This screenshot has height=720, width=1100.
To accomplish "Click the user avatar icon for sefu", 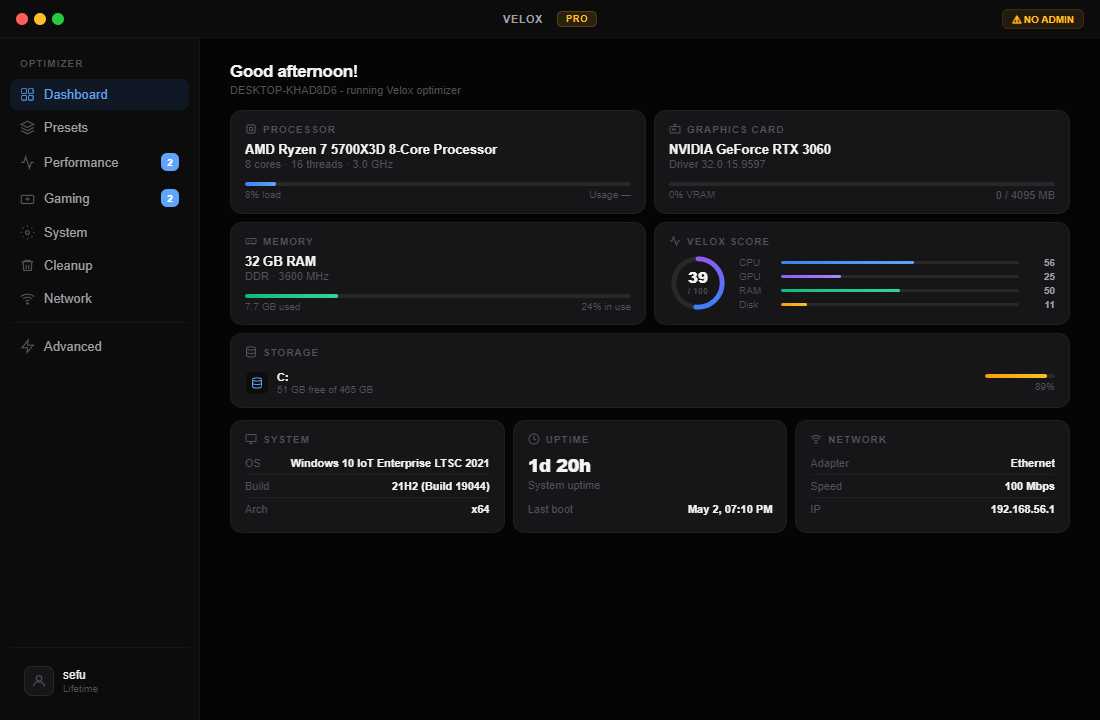I will (x=39, y=681).
